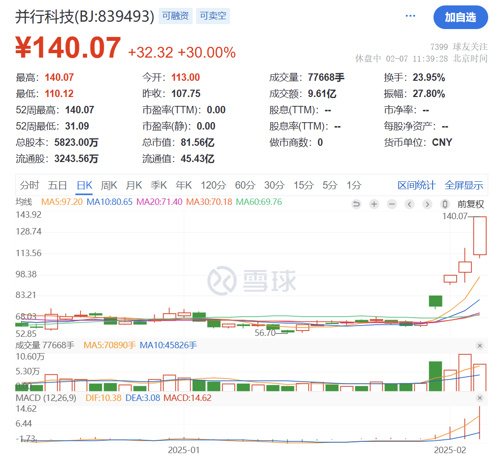The height and width of the screenshot is (461, 500).
Task: Switch to the 60分 interval
Action: (245, 185)
